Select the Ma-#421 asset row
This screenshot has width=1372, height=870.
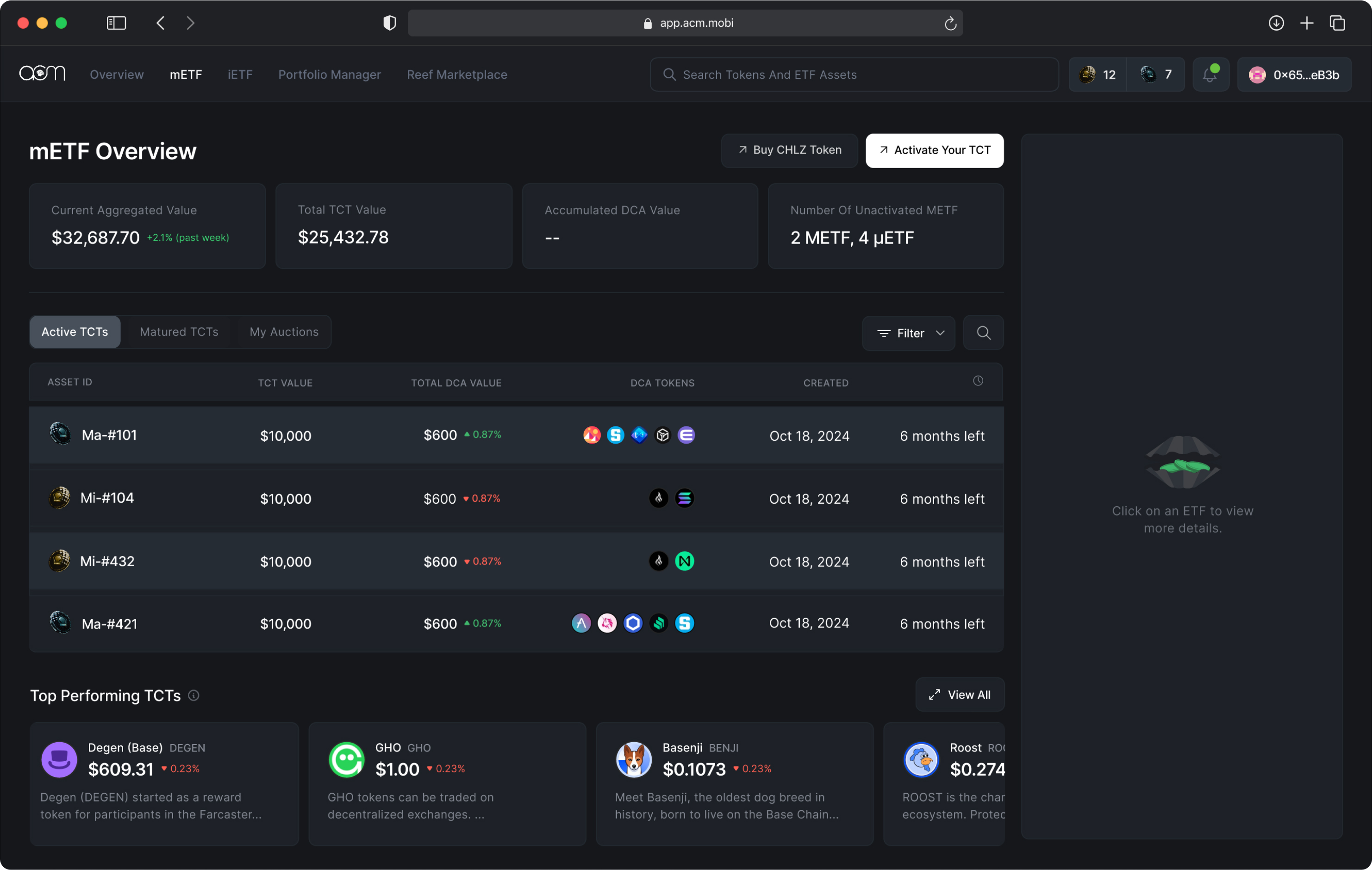[x=516, y=623]
